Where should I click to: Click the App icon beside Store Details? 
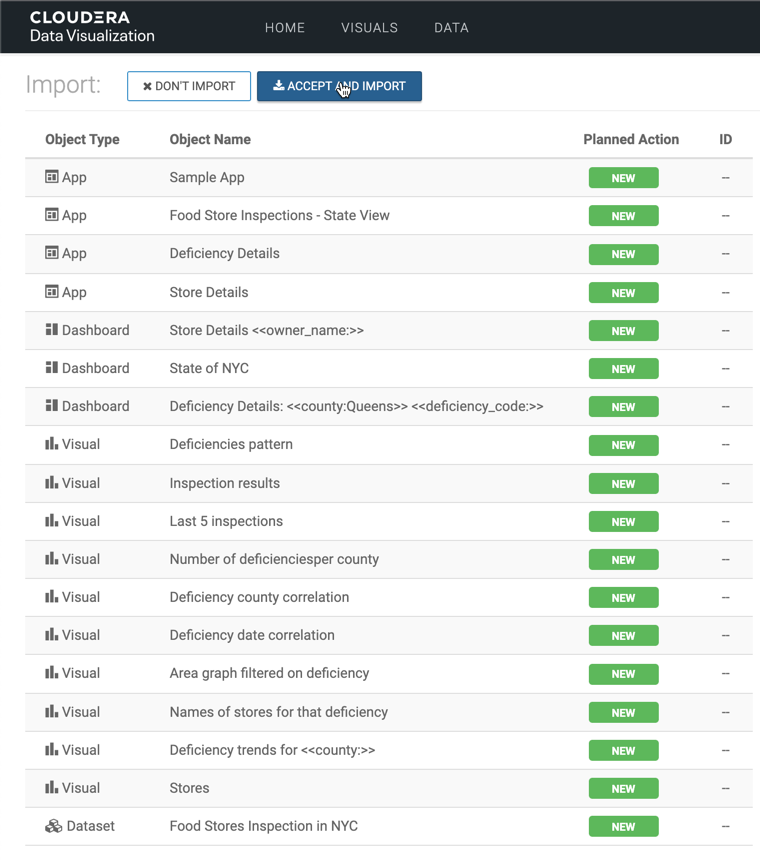pos(52,292)
